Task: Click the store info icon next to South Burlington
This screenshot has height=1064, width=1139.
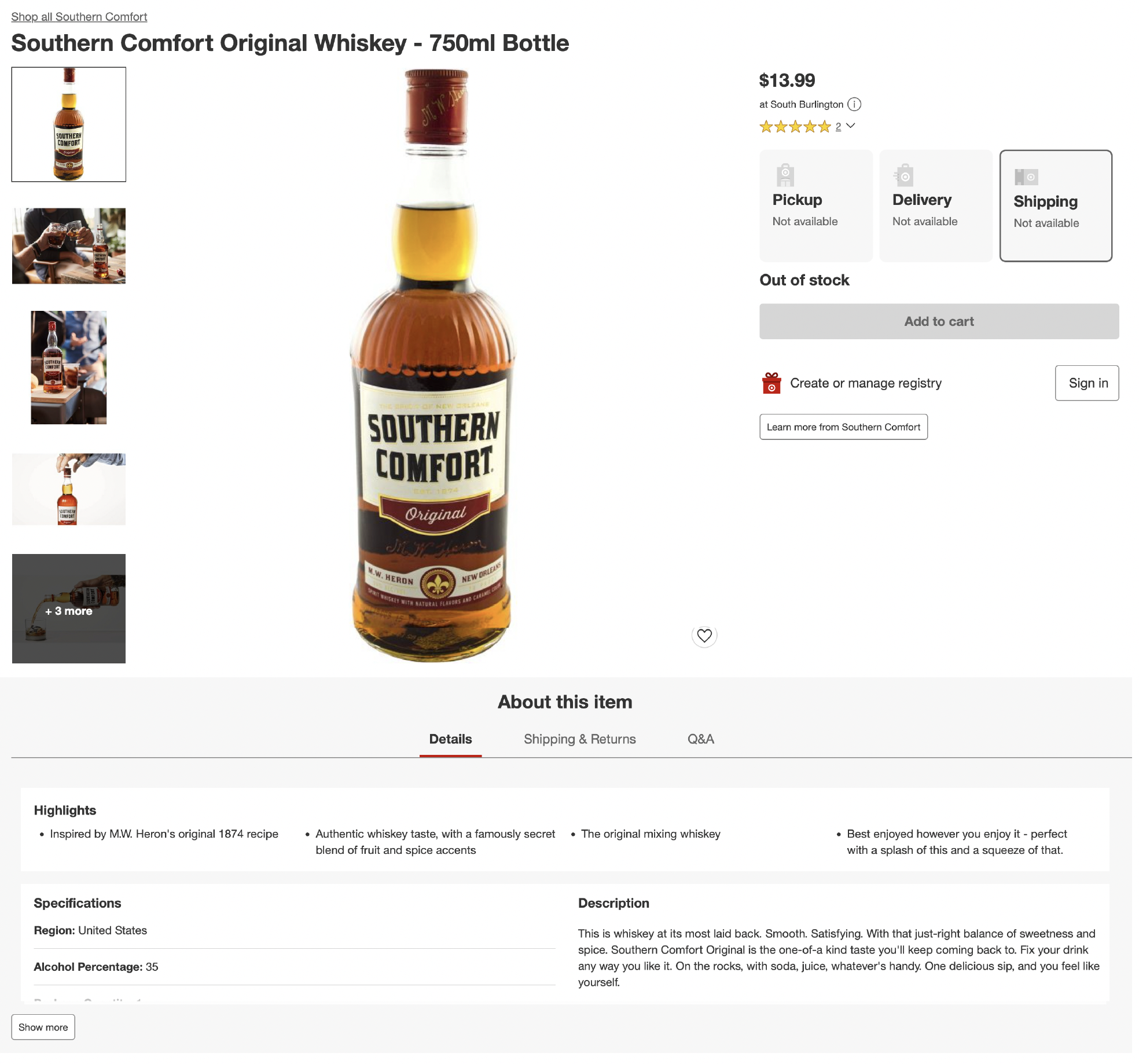Action: coord(854,104)
